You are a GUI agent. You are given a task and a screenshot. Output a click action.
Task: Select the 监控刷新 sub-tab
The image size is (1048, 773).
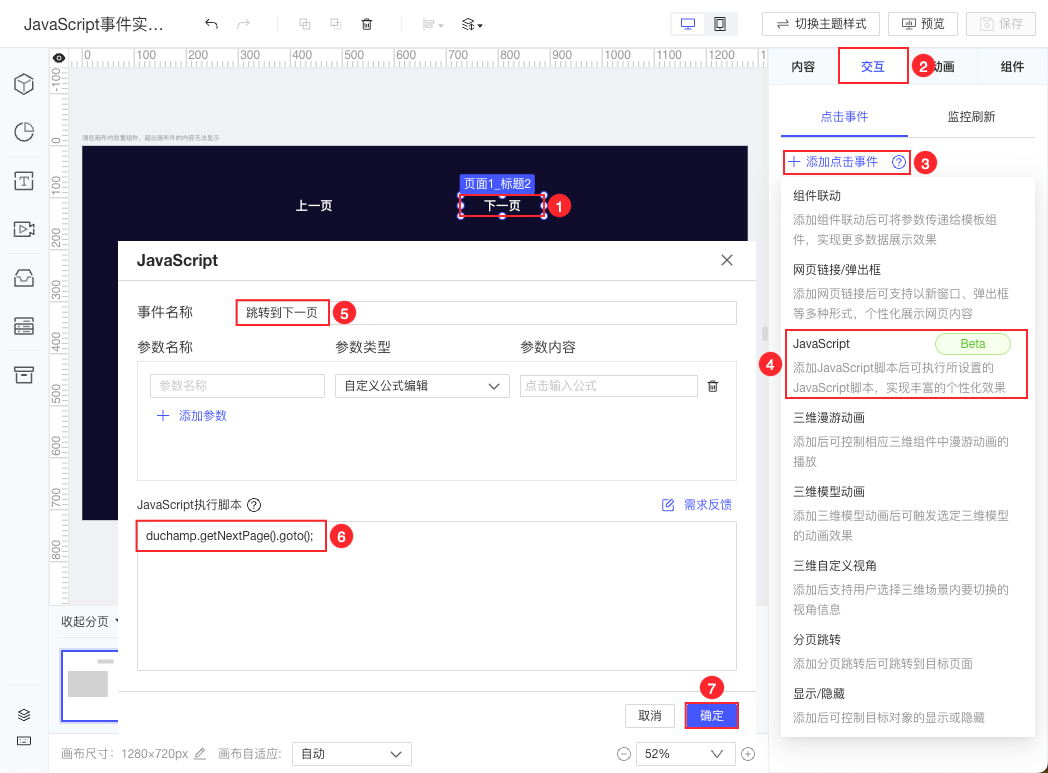click(x=971, y=117)
